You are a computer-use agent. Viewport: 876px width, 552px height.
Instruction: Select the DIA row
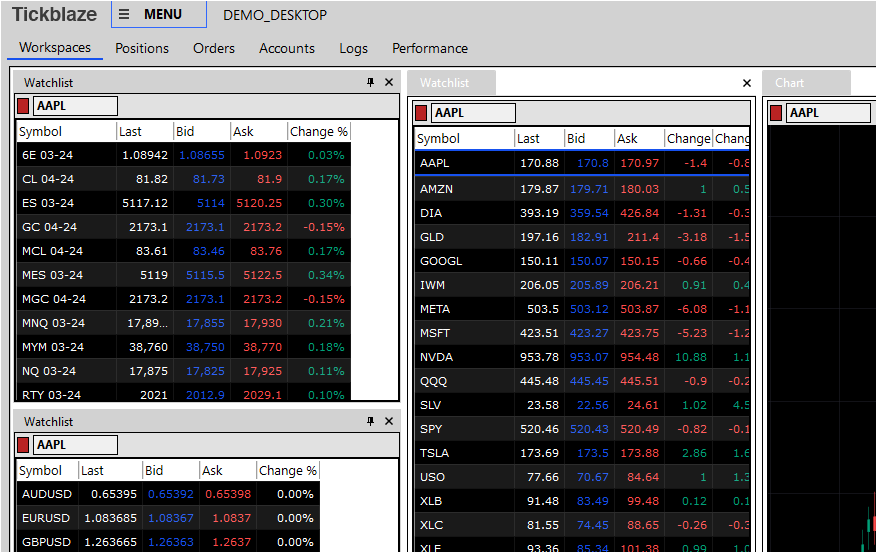pos(582,213)
